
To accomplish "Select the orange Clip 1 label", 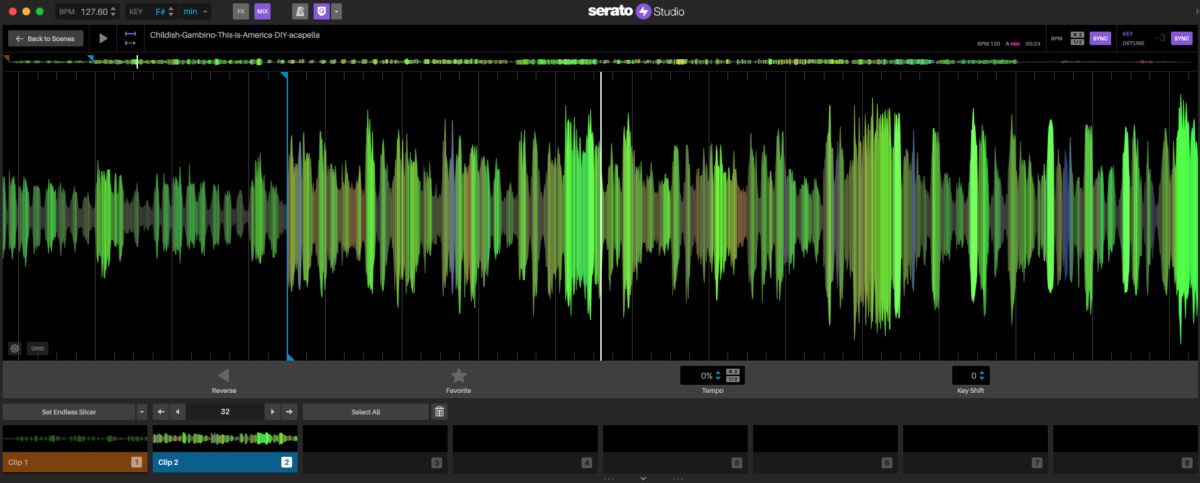I will [75, 462].
